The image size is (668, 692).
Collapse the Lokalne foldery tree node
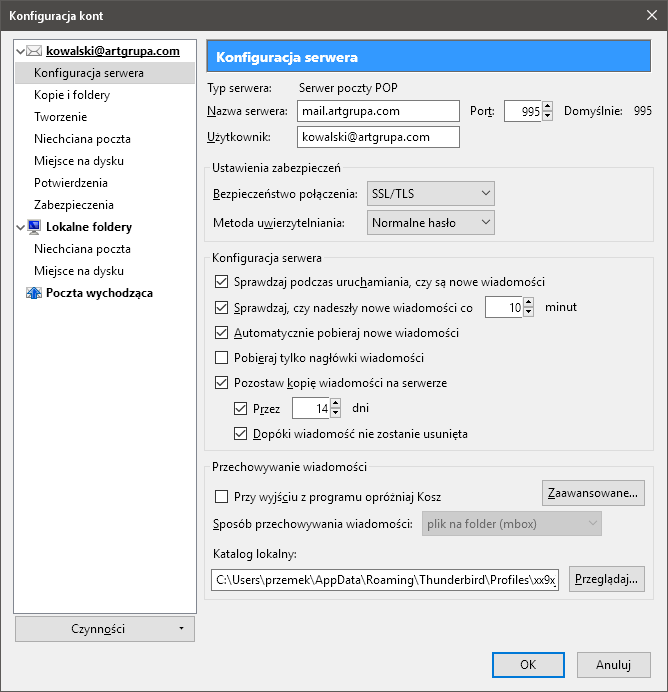[20, 227]
